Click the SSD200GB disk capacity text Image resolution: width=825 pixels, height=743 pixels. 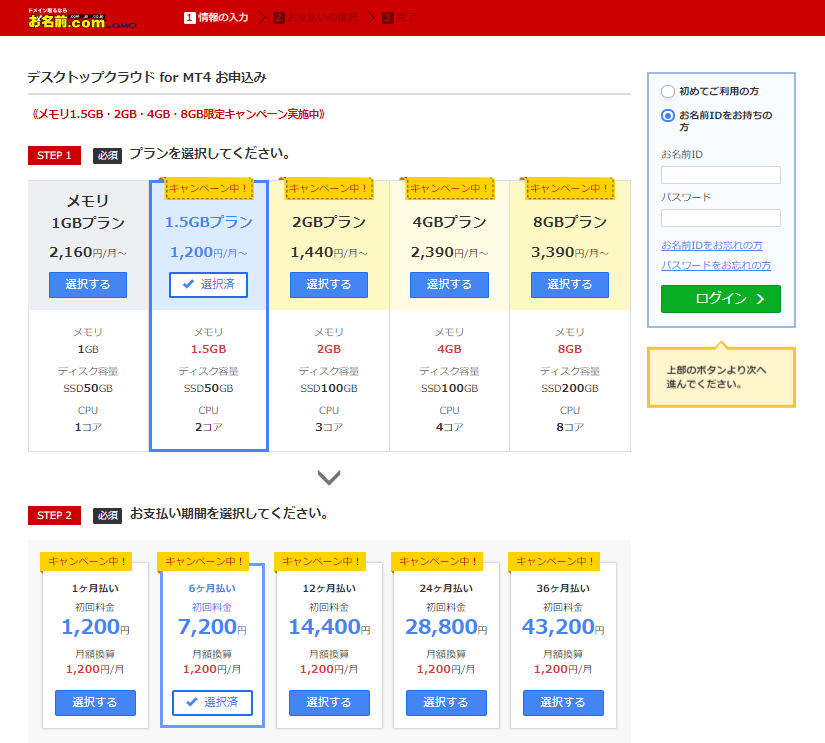coord(570,388)
